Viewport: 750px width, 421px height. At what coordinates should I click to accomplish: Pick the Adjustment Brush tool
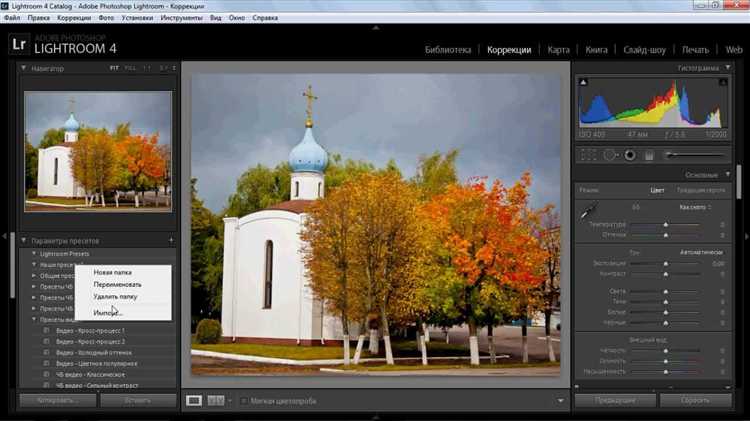click(x=695, y=155)
